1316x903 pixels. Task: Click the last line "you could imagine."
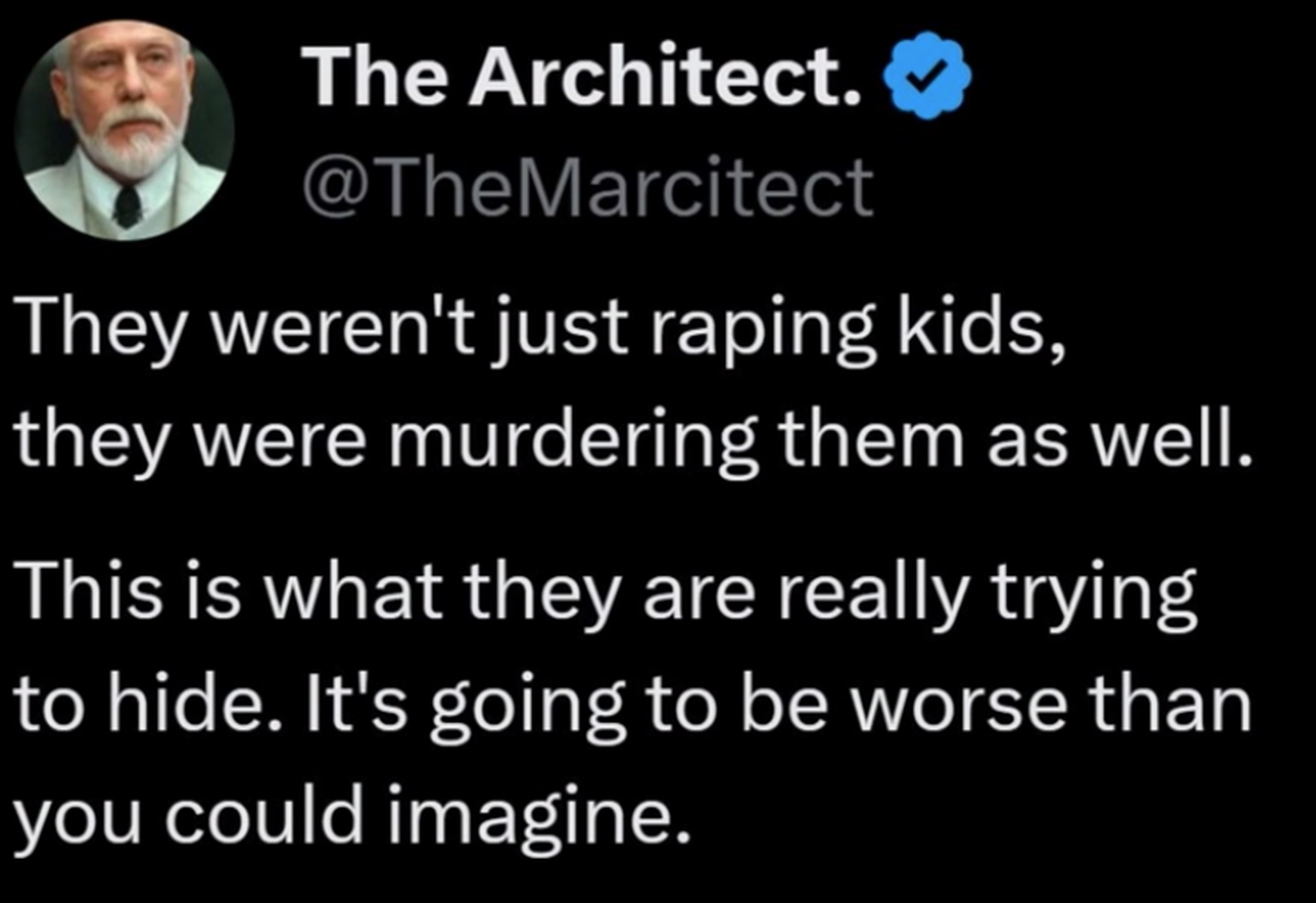pyautogui.click(x=351, y=816)
